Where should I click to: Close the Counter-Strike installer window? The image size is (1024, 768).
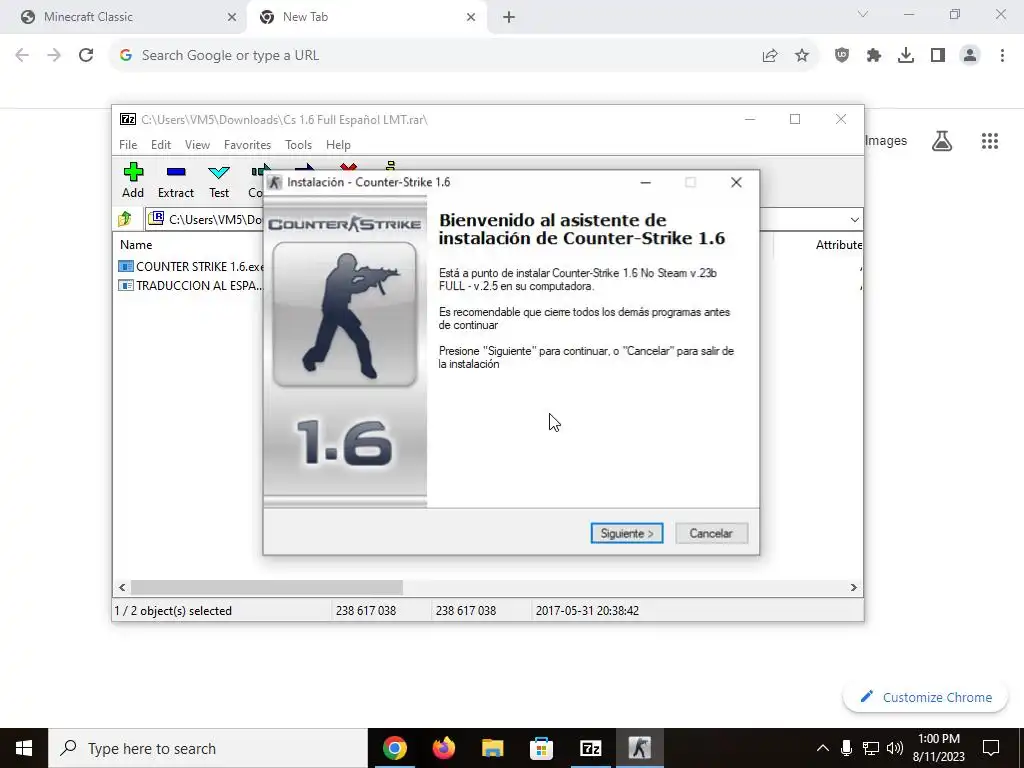tap(736, 182)
